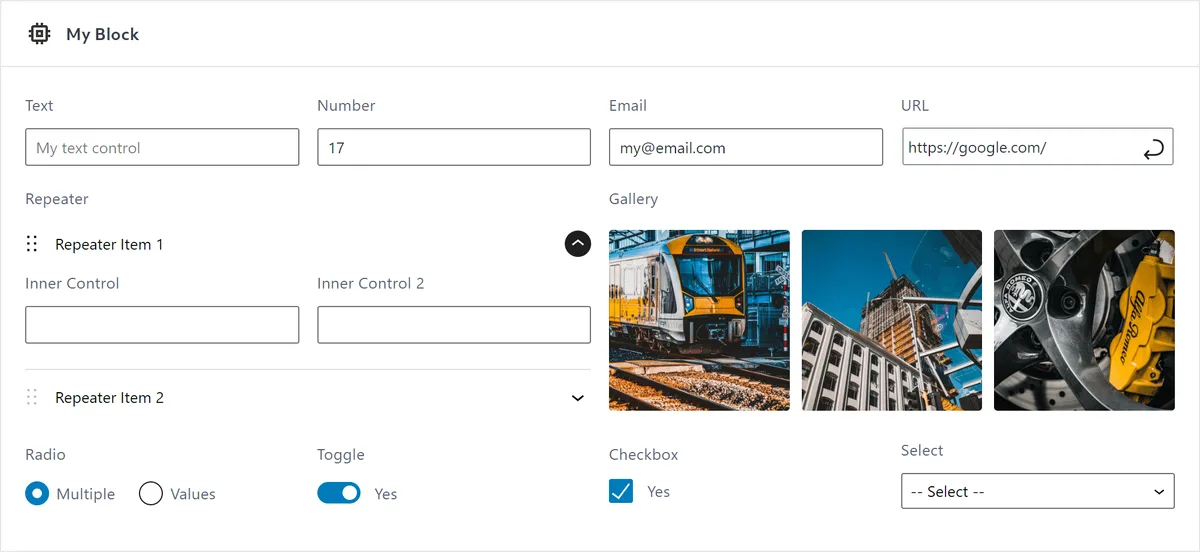Focus the Text input field
The height and width of the screenshot is (552, 1200).
coord(162,147)
